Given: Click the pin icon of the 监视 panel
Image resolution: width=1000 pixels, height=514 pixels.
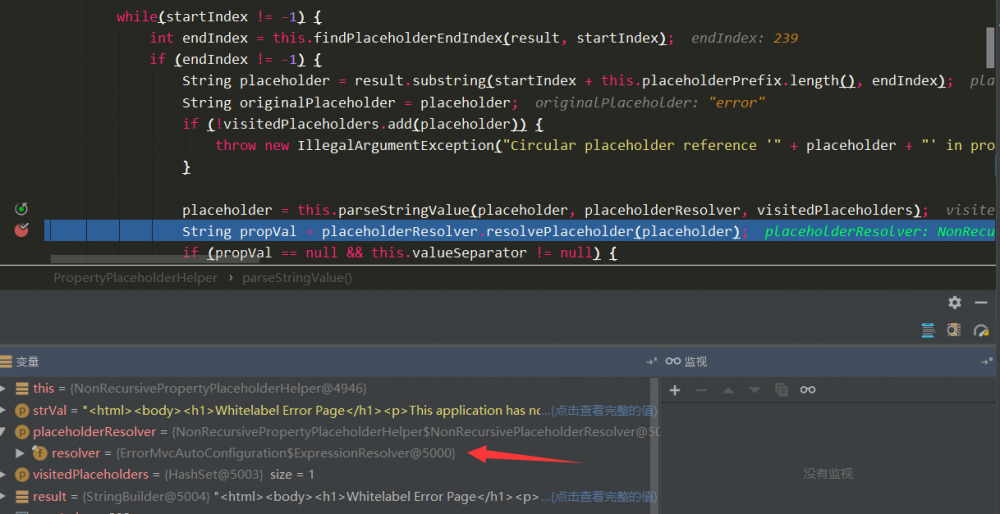Looking at the screenshot, I should pyautogui.click(x=987, y=362).
